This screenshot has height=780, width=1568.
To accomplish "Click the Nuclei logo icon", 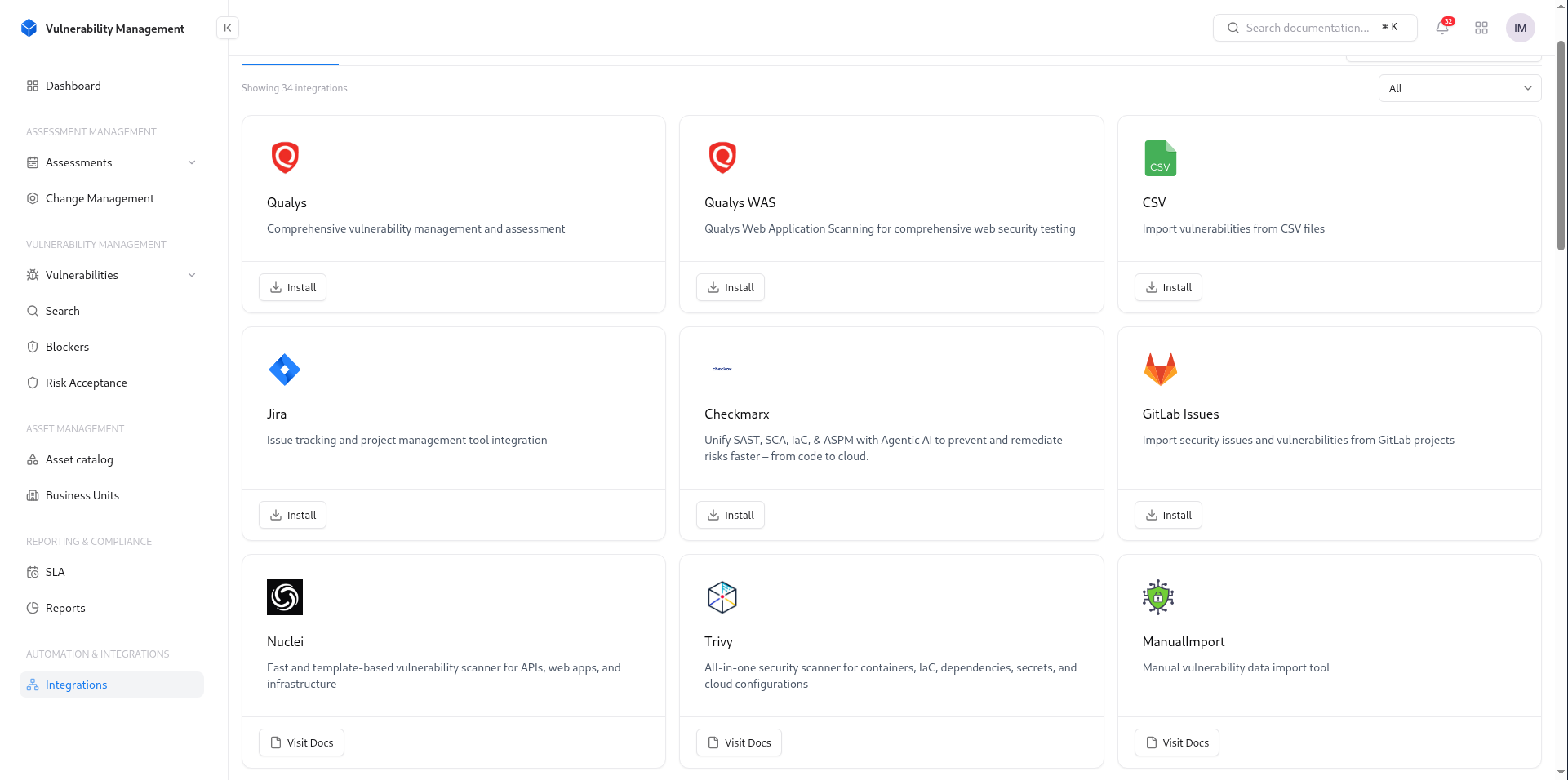I will pyautogui.click(x=285, y=597).
